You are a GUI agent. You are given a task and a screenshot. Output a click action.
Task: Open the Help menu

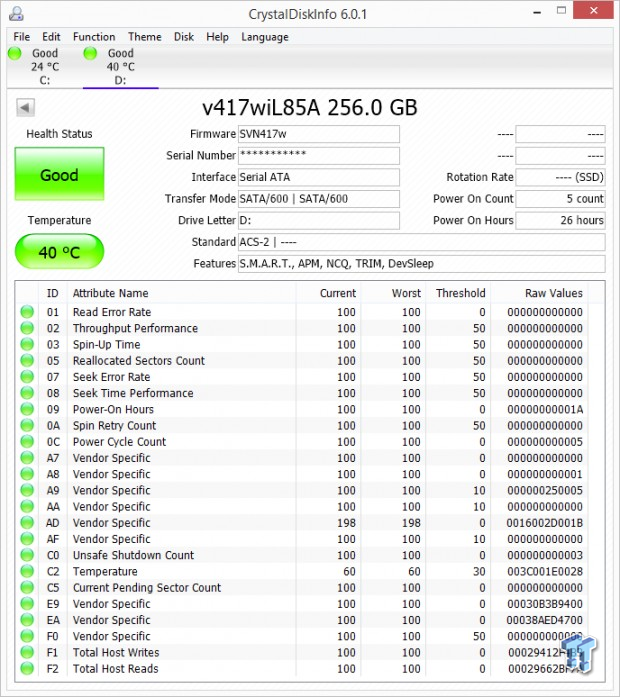coord(217,37)
